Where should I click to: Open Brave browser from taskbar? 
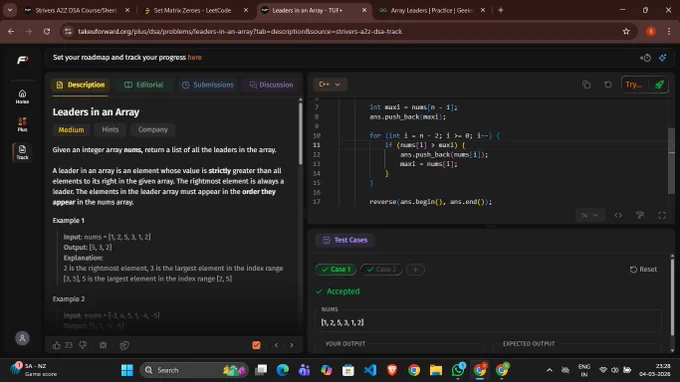[392, 370]
